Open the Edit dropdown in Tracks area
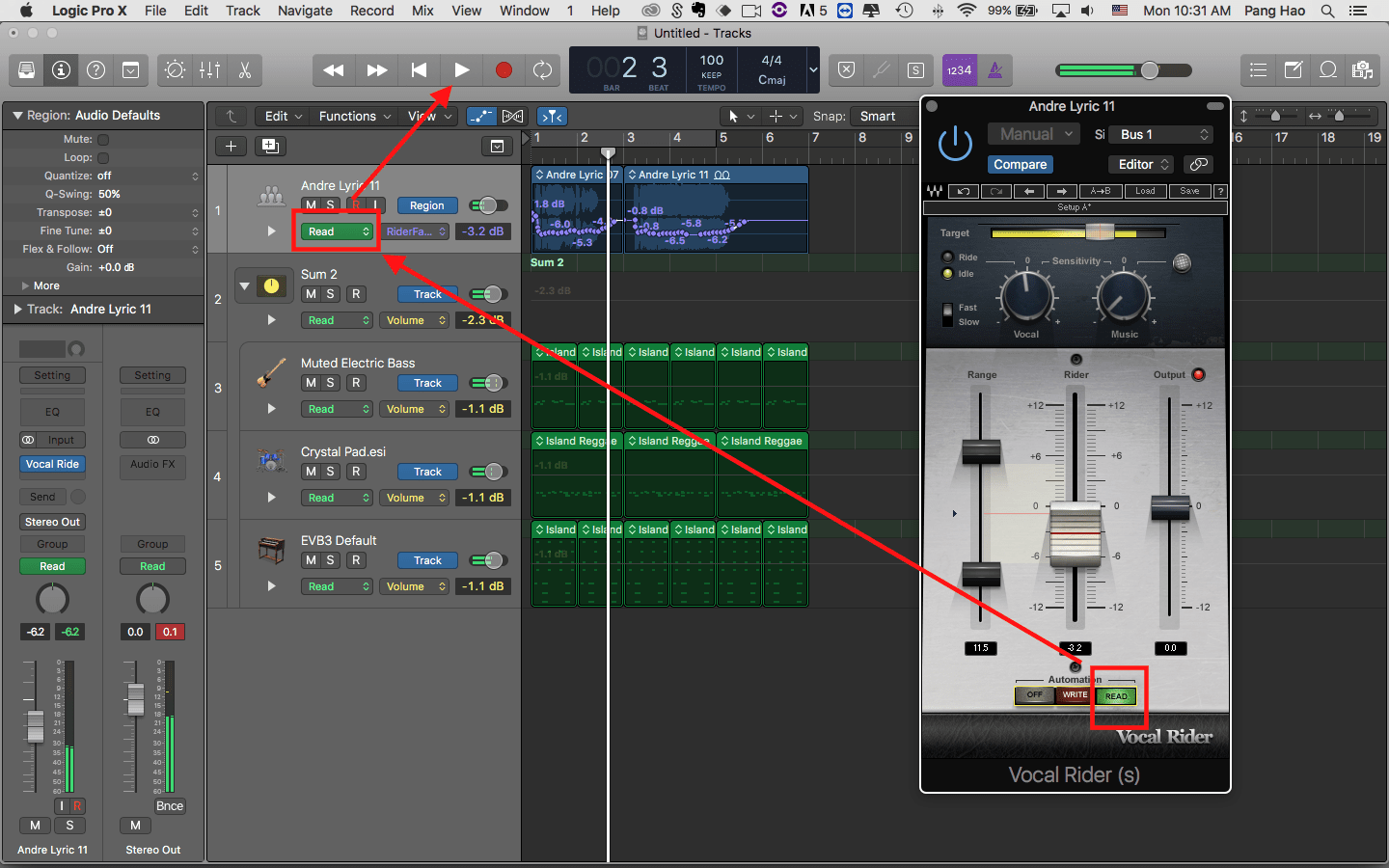Screen dimensions: 1389x868 (283, 117)
